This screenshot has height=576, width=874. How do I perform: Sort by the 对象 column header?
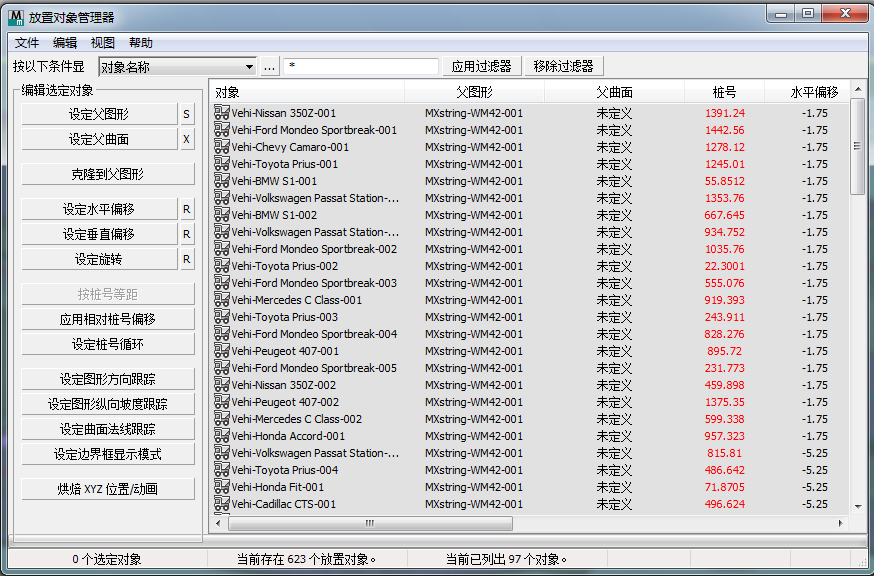point(307,92)
